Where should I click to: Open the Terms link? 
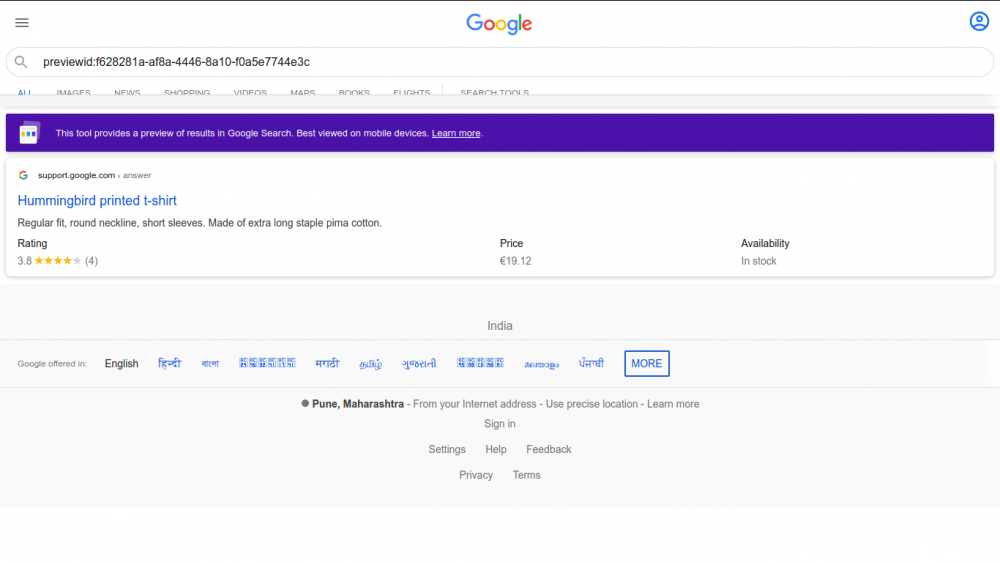pos(526,475)
